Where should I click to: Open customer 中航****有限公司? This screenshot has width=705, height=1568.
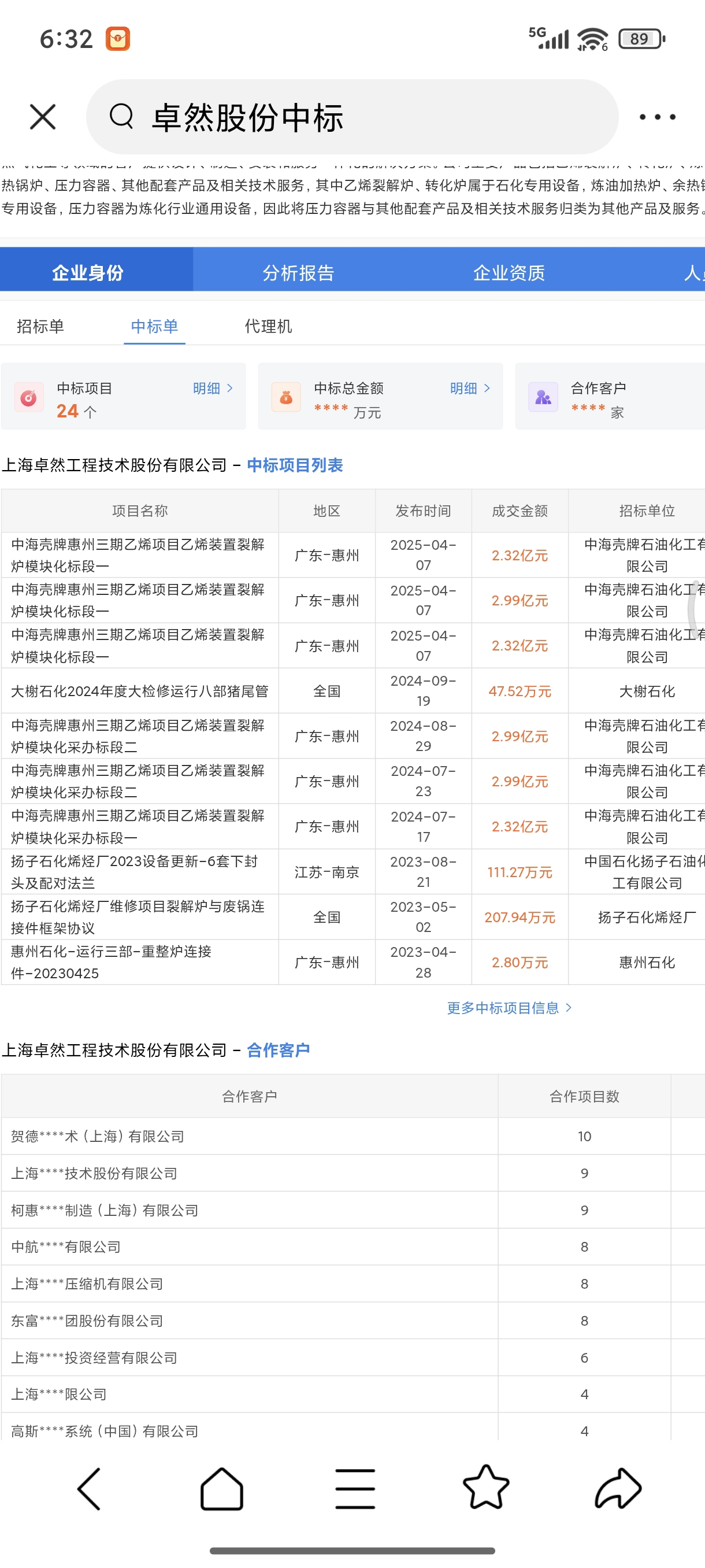pyautogui.click(x=66, y=1247)
